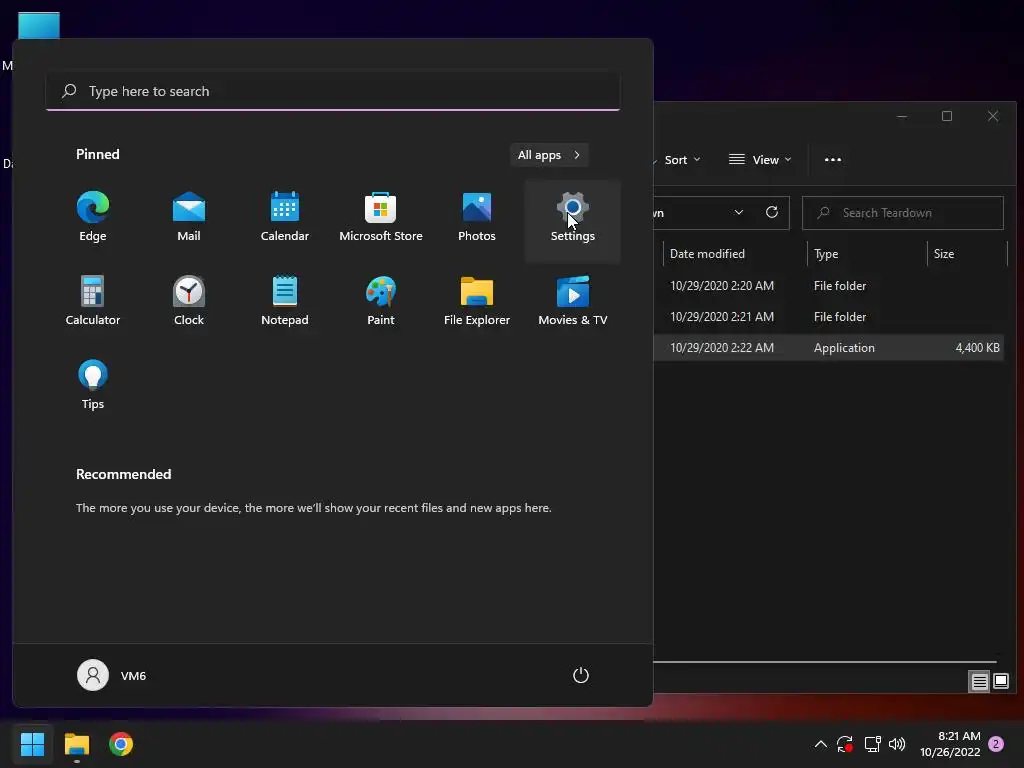The image size is (1024, 768).
Task: Click the horizontal scrollbar in File Explorer
Action: pyautogui.click(x=825, y=662)
